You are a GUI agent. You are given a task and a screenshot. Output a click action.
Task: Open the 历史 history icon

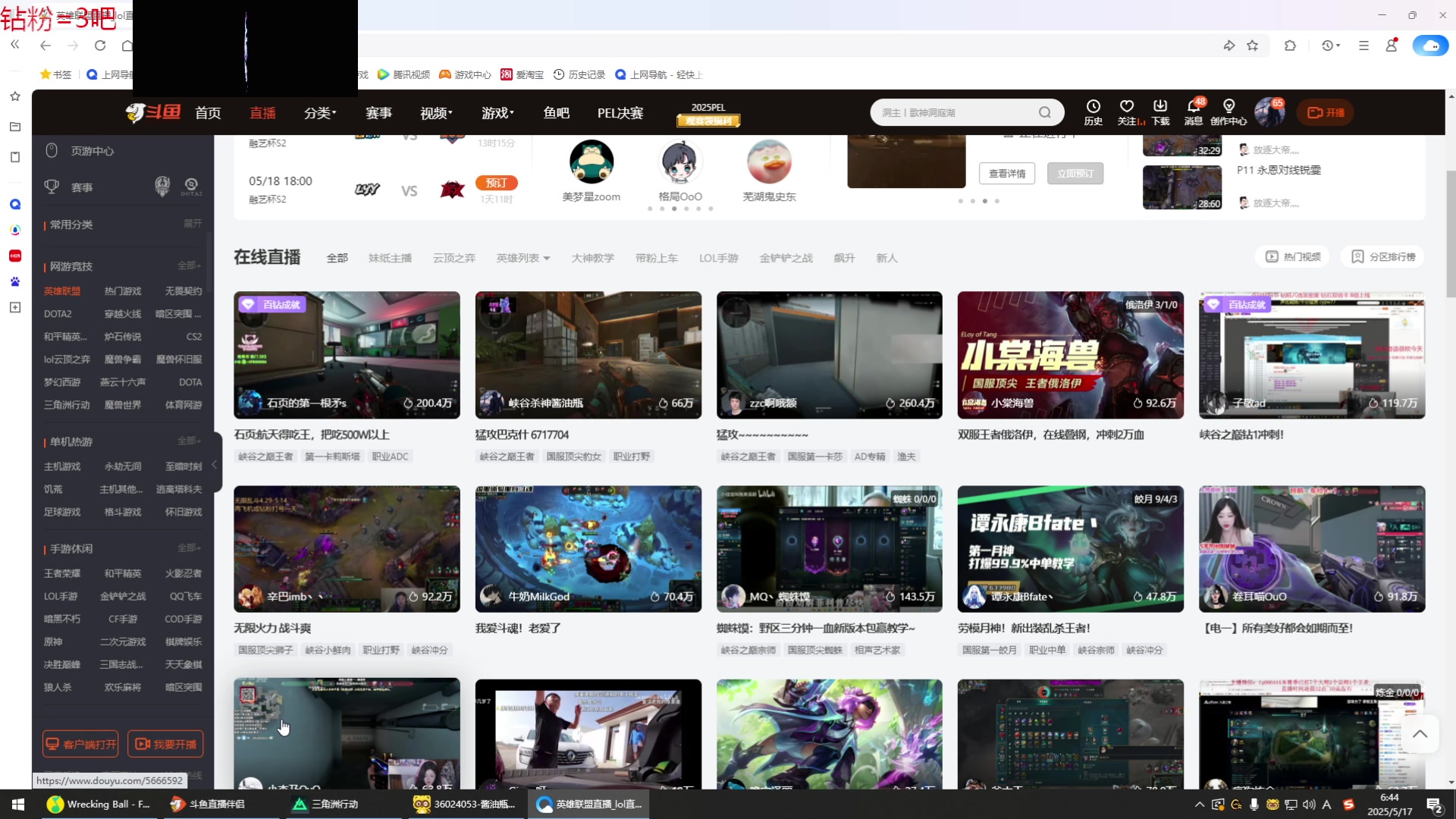[1093, 112]
